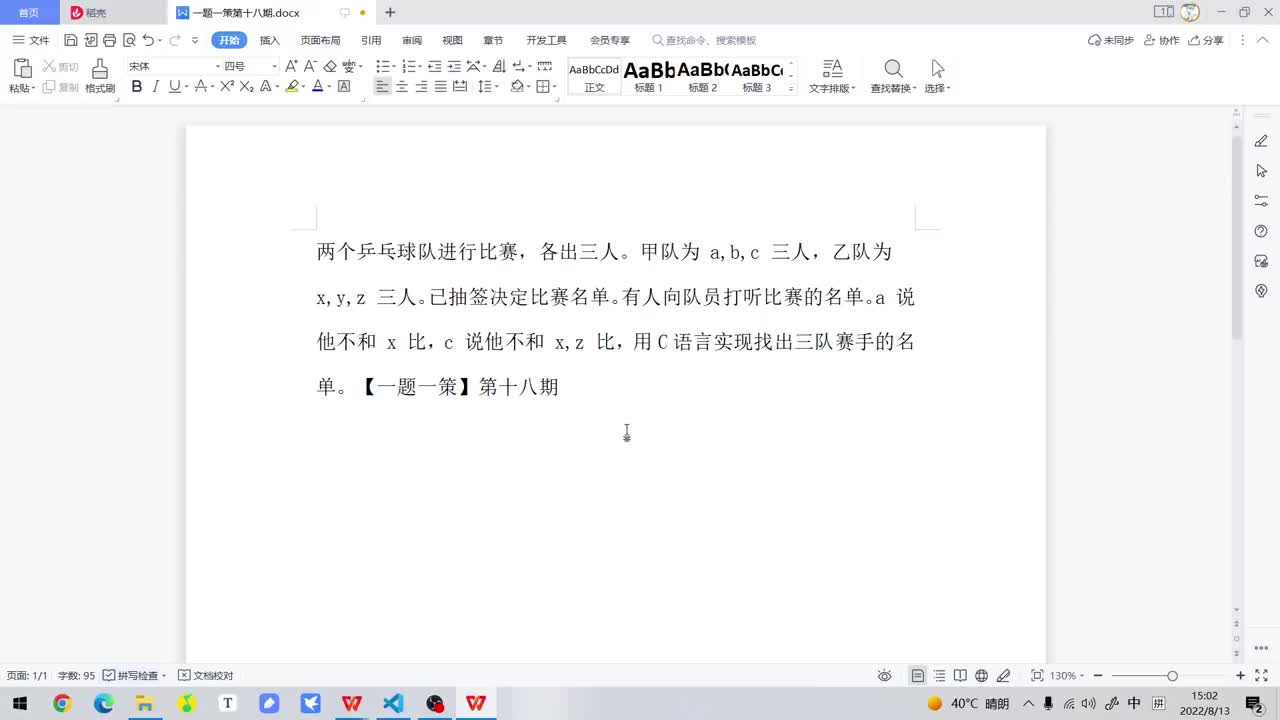Expand the bullet list dropdown arrow
This screenshot has width=1280, height=720.
394,67
